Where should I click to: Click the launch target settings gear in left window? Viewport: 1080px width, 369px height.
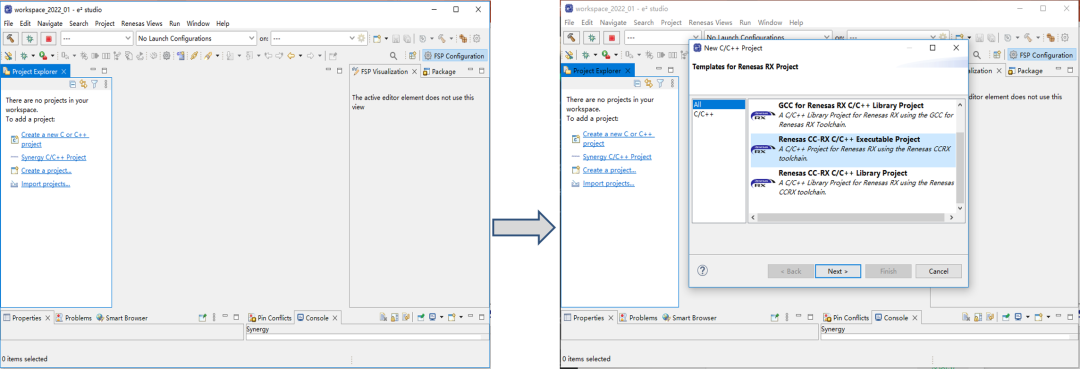[361, 39]
